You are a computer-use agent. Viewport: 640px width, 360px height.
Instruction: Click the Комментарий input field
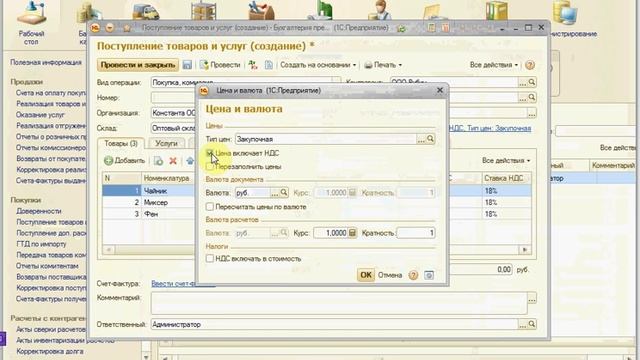339,304
